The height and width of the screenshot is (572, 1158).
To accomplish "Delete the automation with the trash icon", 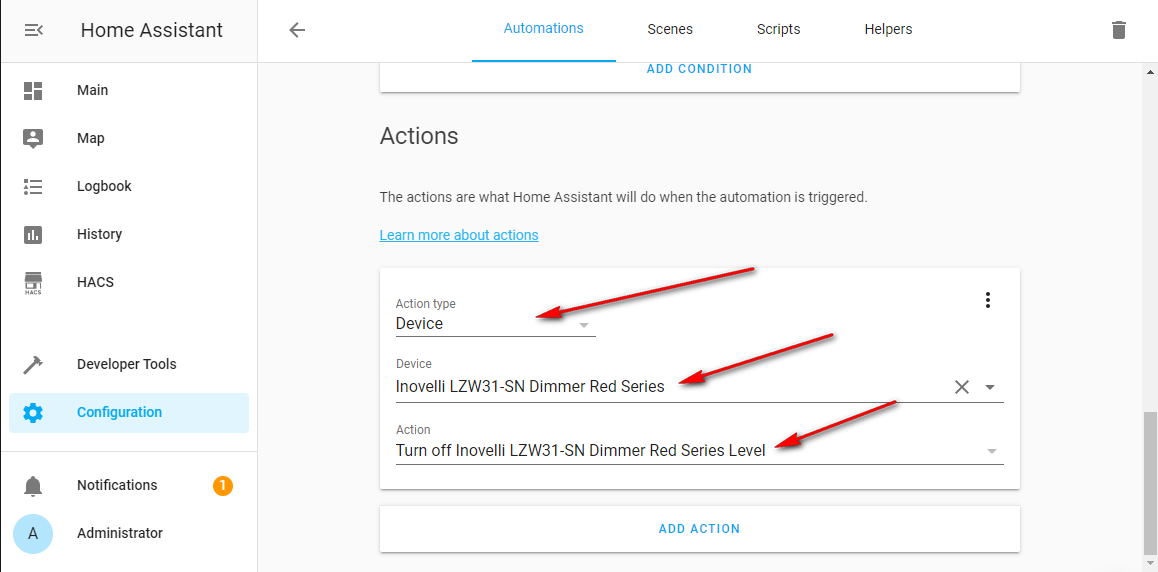I will point(1119,30).
